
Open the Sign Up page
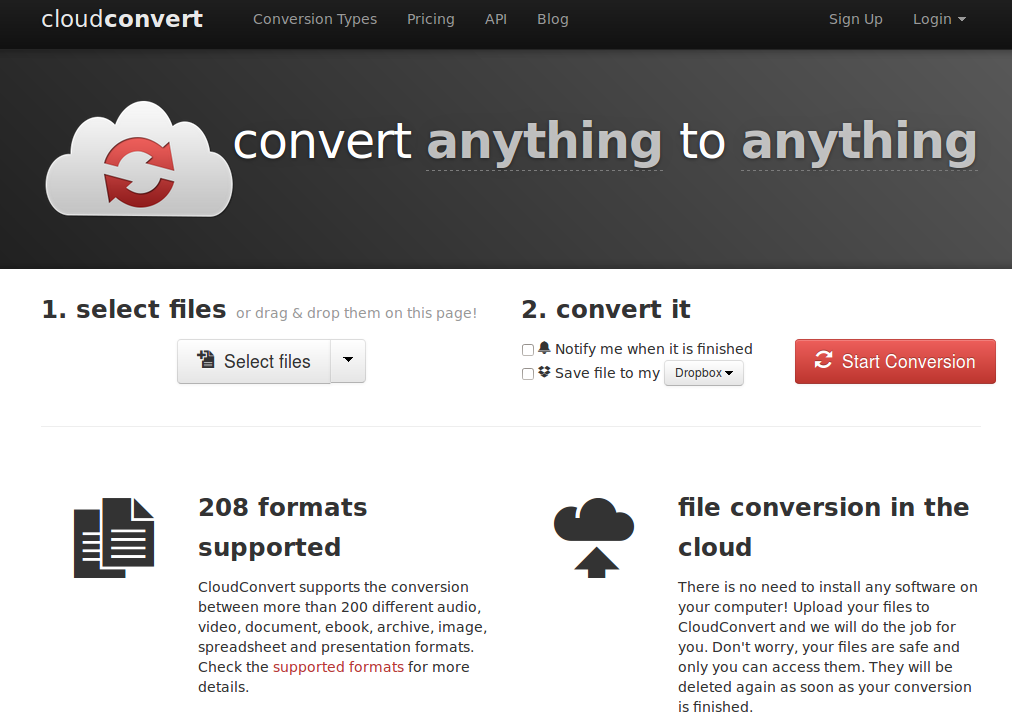pos(855,19)
